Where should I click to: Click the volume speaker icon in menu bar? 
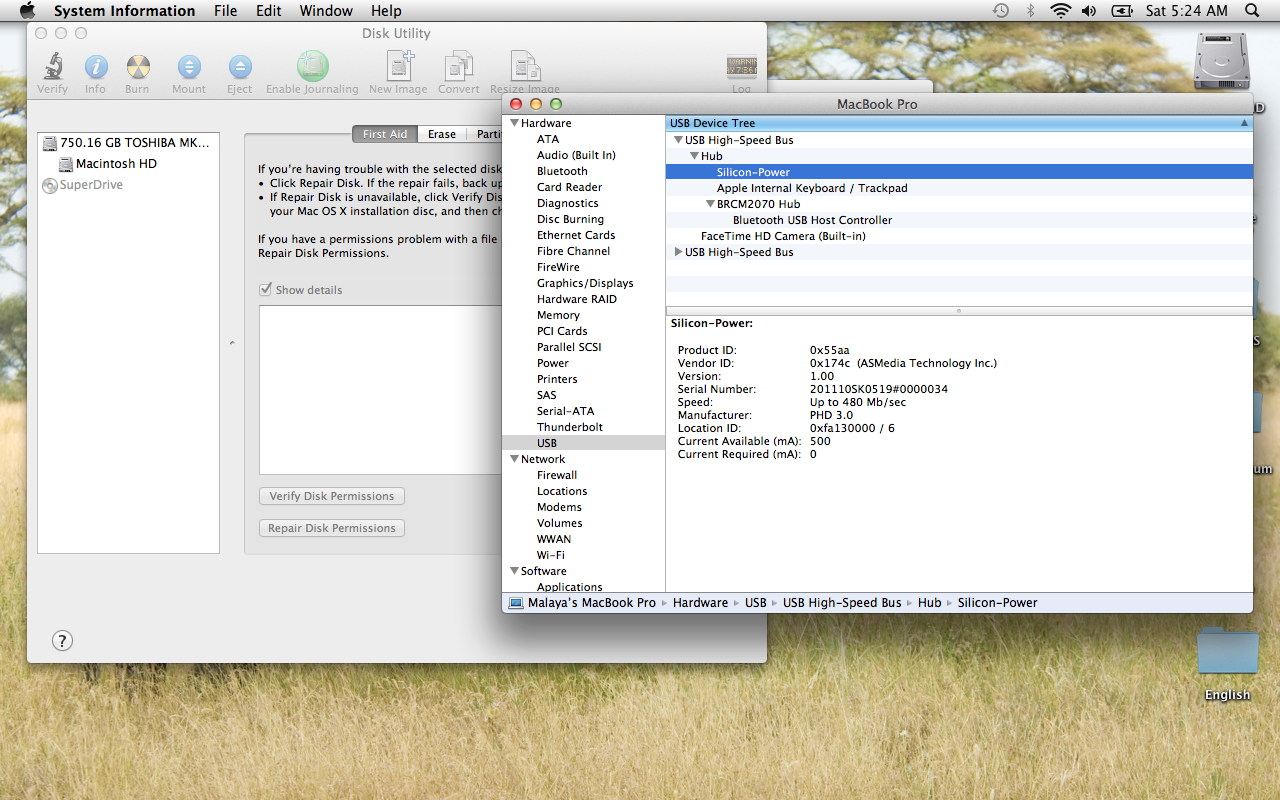click(1088, 11)
